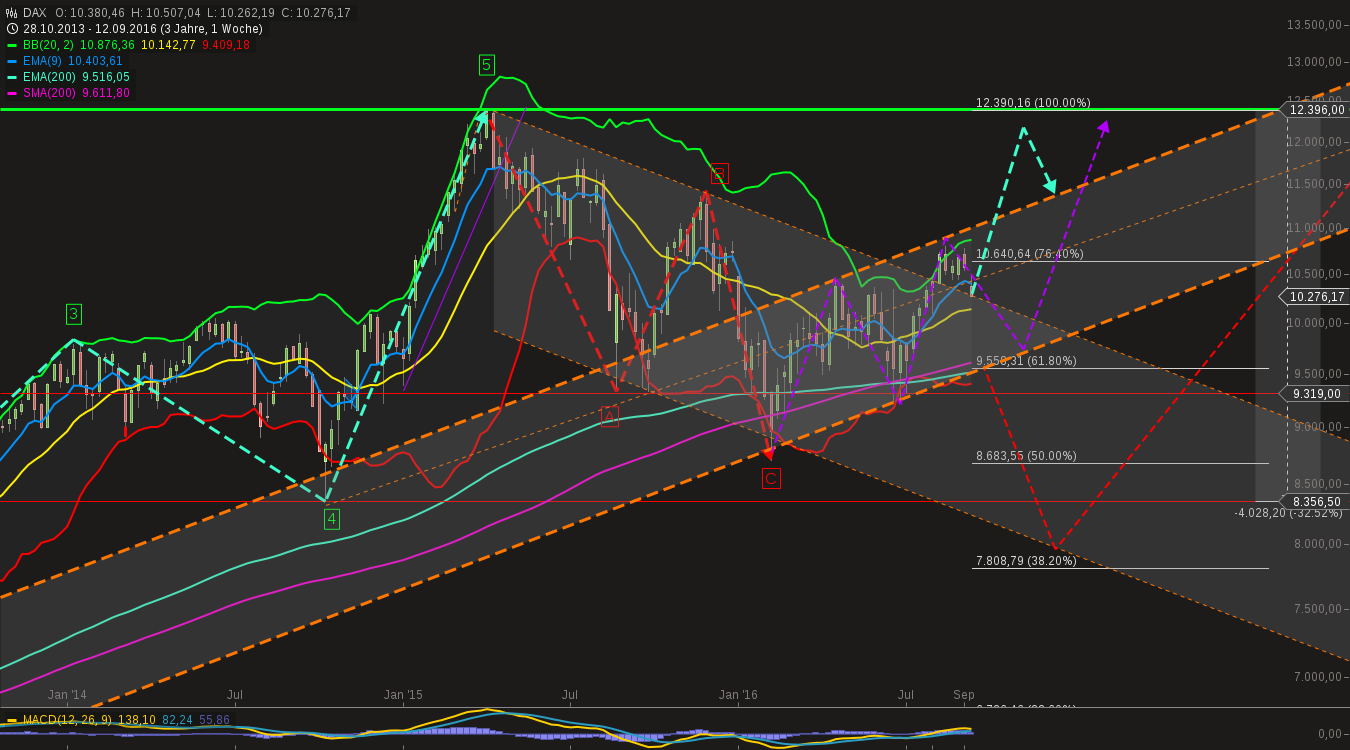Click the Sep time axis label
The height and width of the screenshot is (750, 1350).
[x=964, y=695]
